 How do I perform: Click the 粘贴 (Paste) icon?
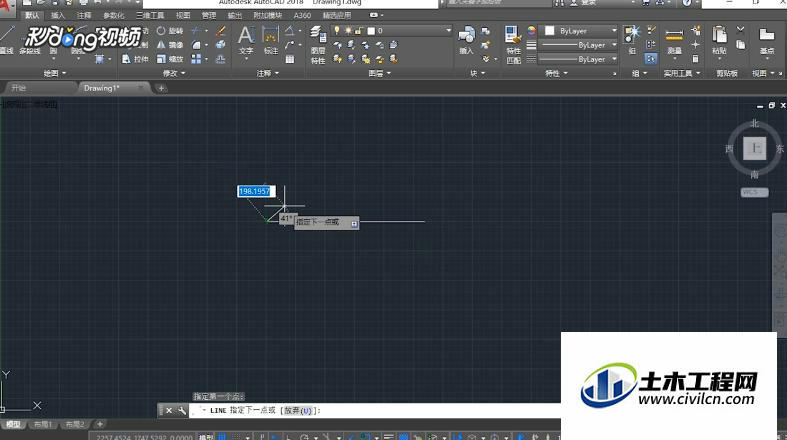[719, 40]
